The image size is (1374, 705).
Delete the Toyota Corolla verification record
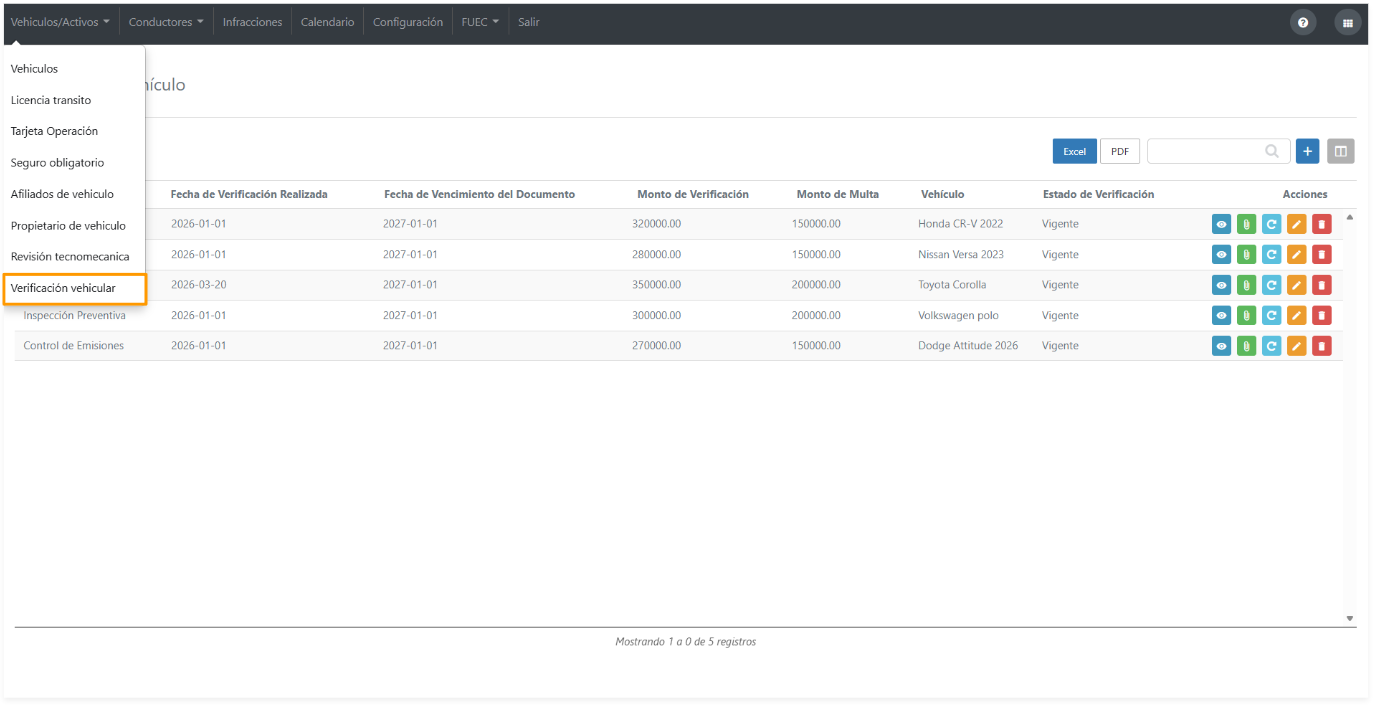[x=1321, y=285]
